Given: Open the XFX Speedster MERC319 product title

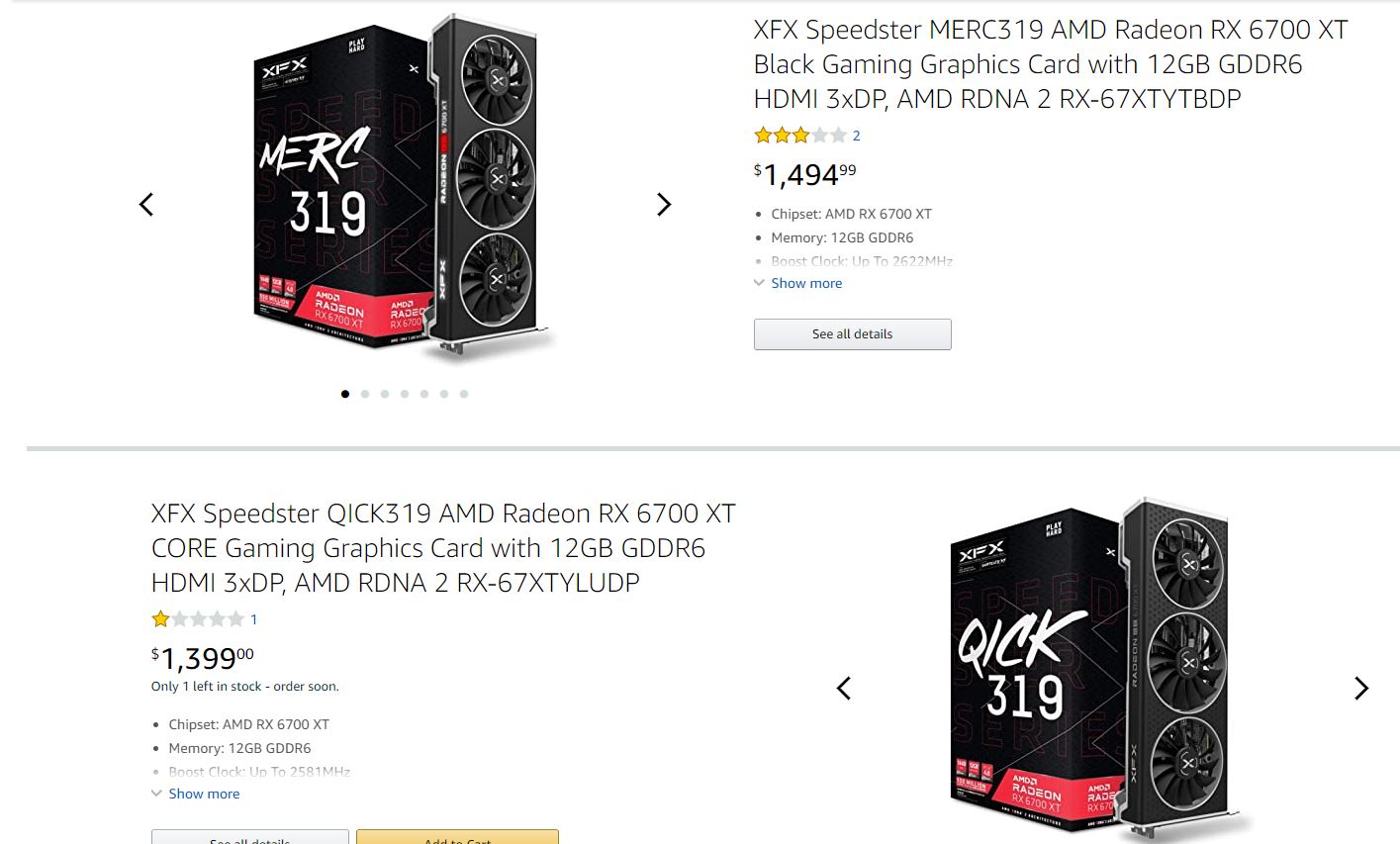Looking at the screenshot, I should 1049,64.
